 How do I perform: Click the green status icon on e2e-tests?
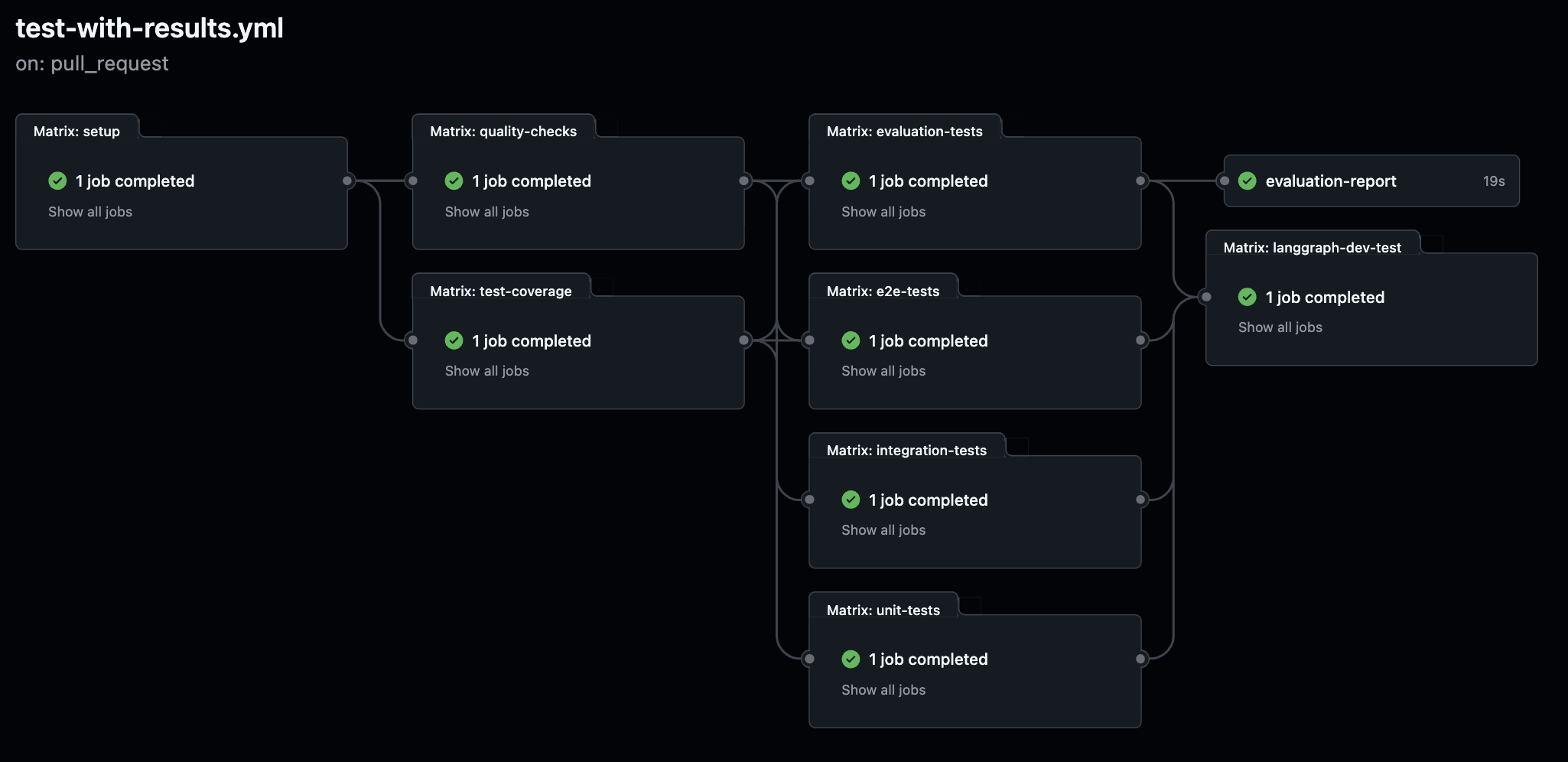tap(850, 340)
